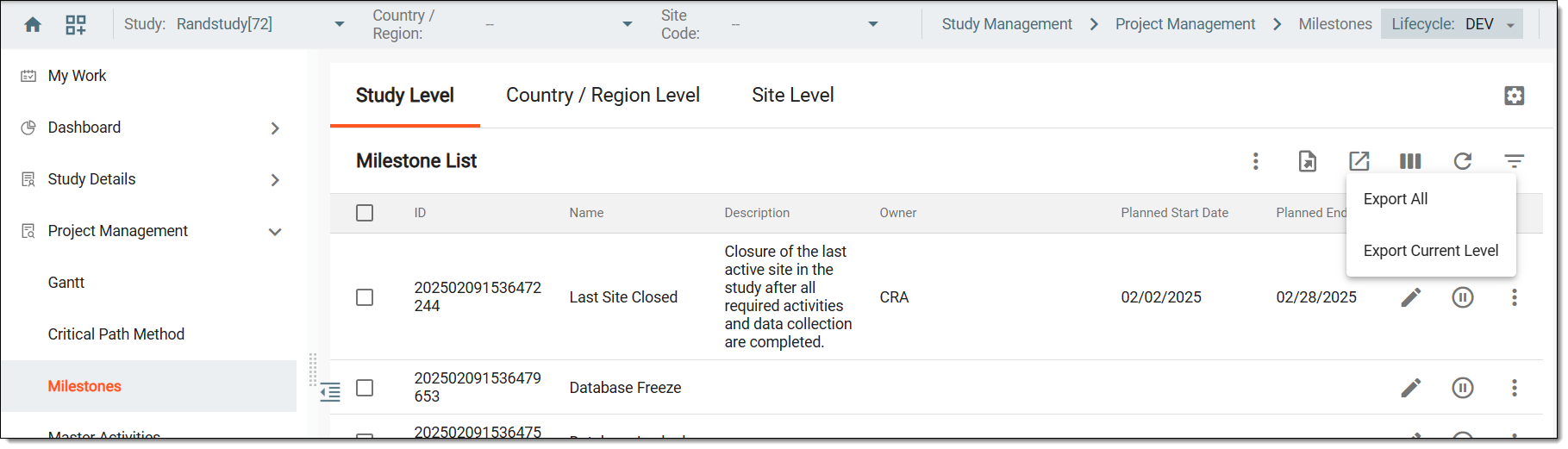Open the Study dropdown arrow

(340, 24)
